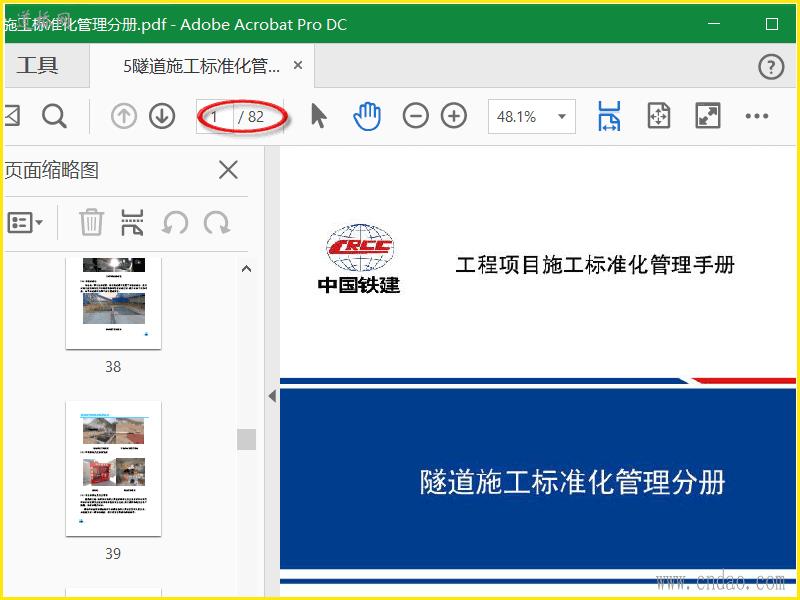Click the 38 page number label
The height and width of the screenshot is (600, 800).
(113, 367)
